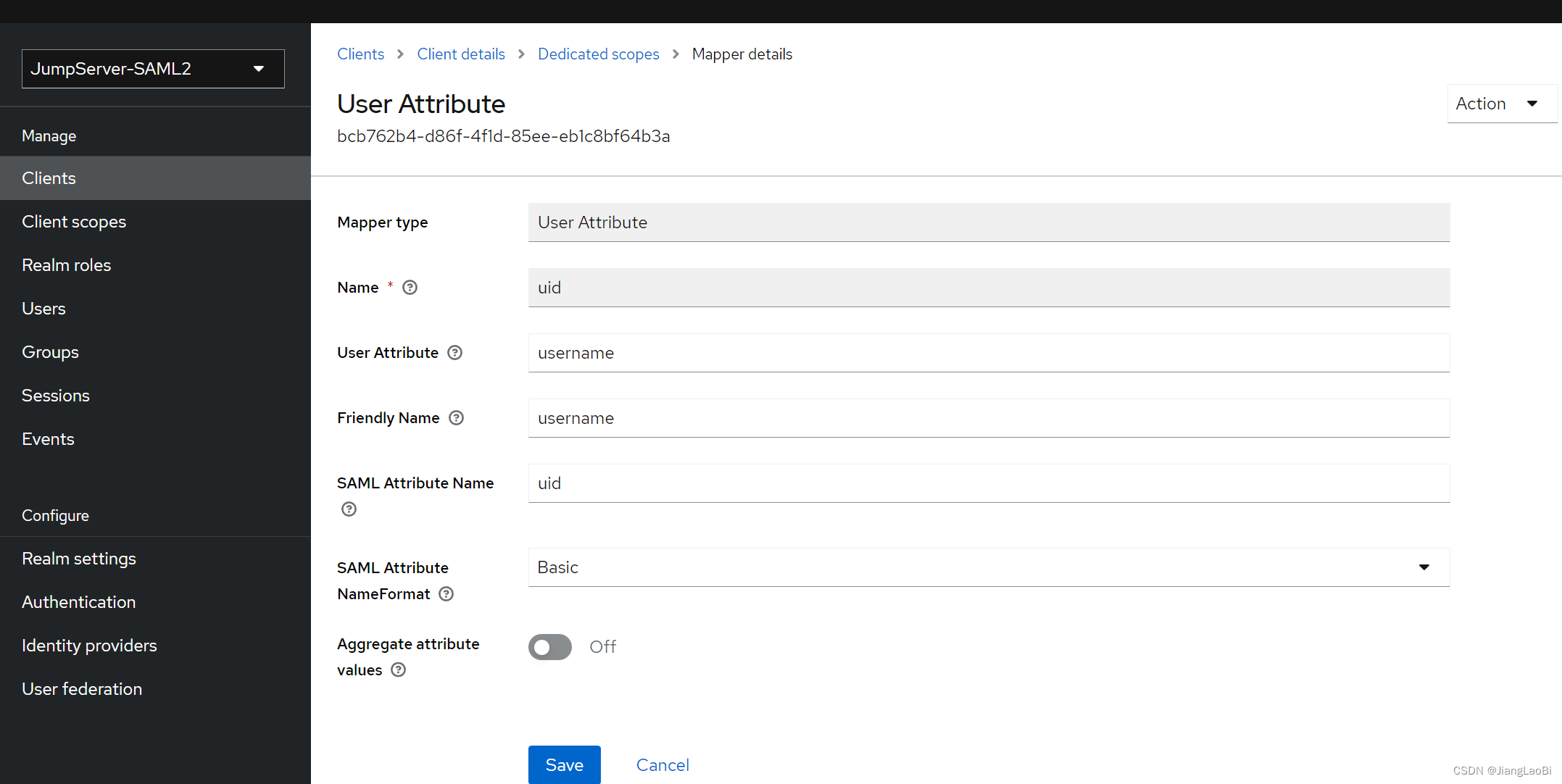This screenshot has height=784, width=1562.
Task: Enable the Aggregate attribute values toggle
Action: pos(549,646)
